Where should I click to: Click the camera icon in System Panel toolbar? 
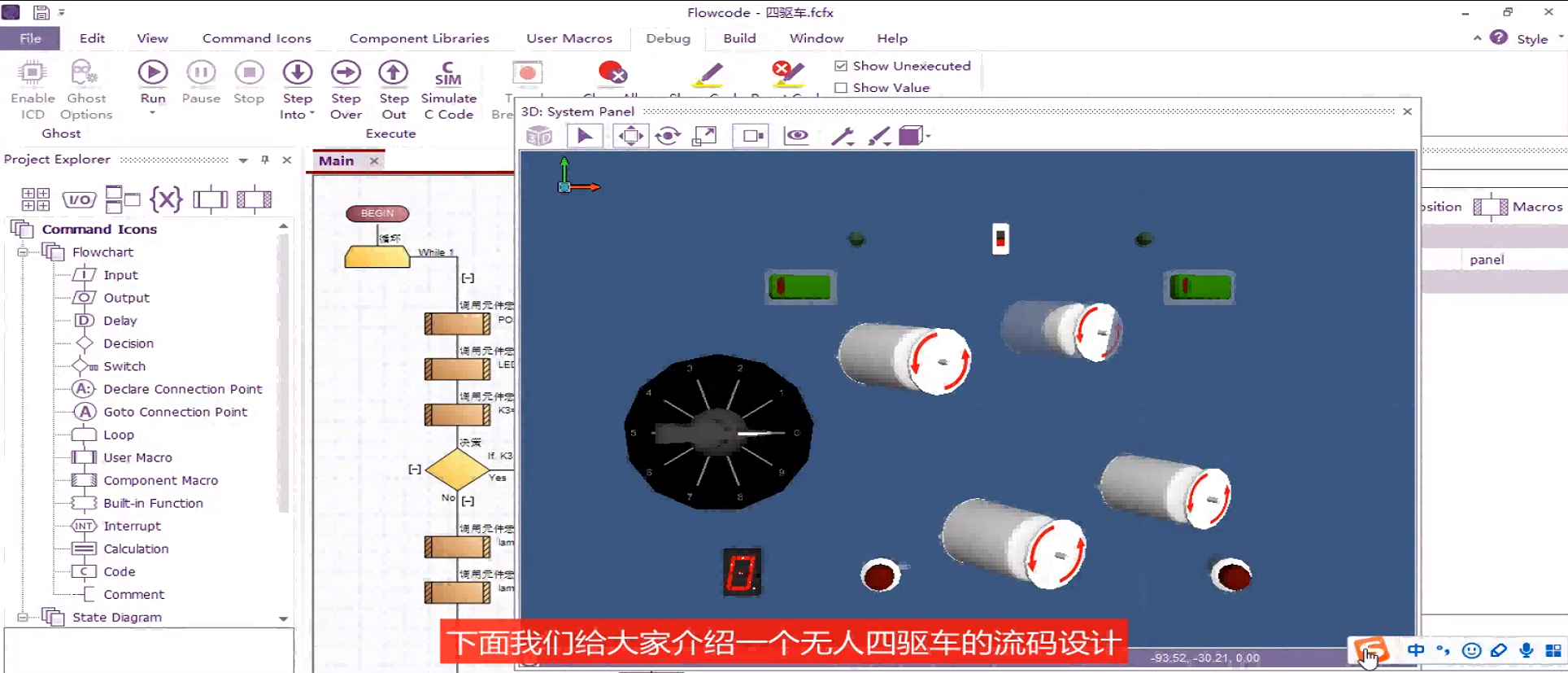click(x=751, y=136)
